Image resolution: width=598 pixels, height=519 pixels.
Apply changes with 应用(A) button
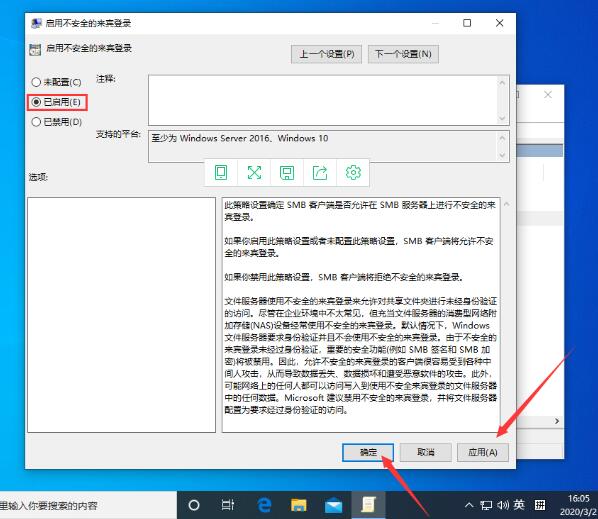point(483,452)
